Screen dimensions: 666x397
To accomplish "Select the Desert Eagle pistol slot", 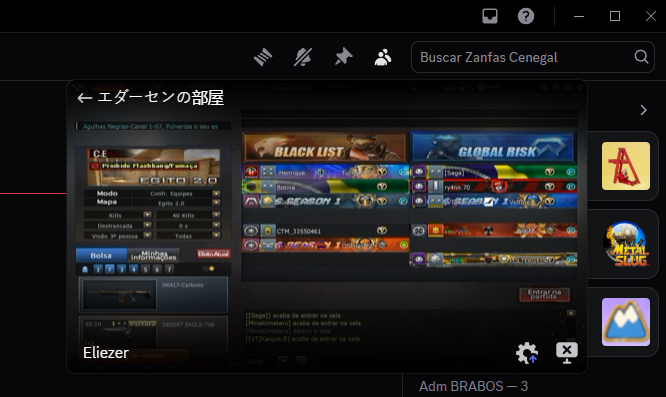I will point(153,333).
